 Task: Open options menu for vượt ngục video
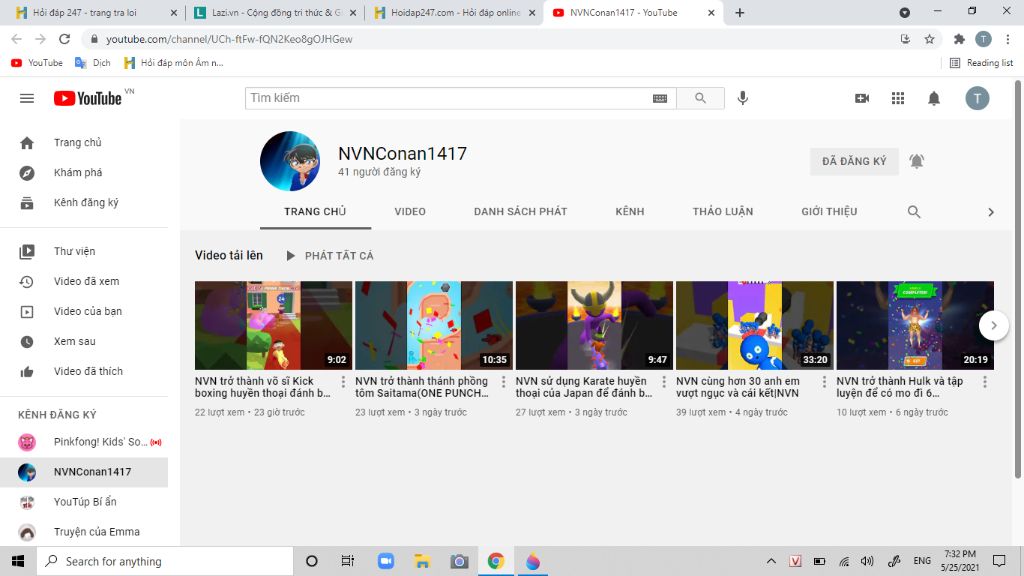click(824, 382)
